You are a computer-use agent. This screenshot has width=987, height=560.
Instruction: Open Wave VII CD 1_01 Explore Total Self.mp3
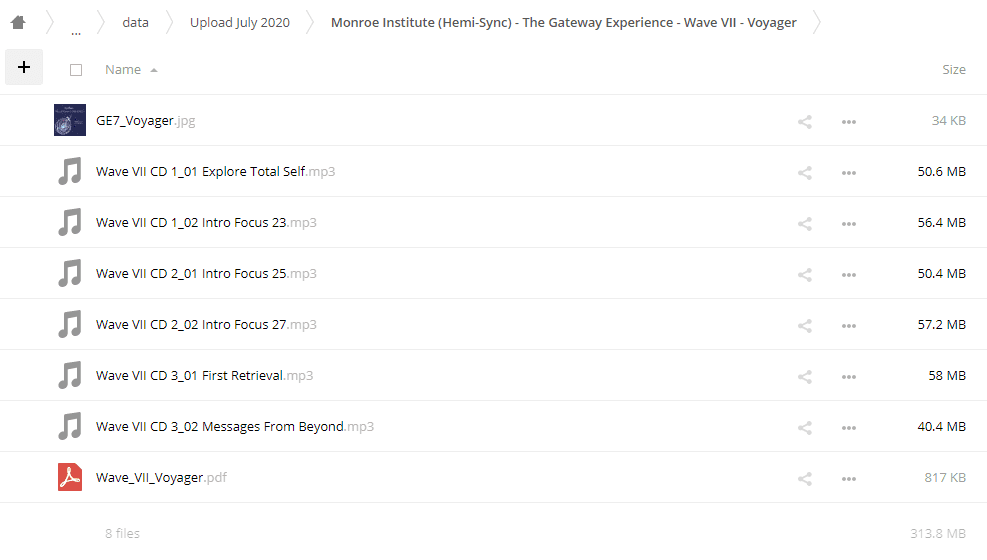215,172
